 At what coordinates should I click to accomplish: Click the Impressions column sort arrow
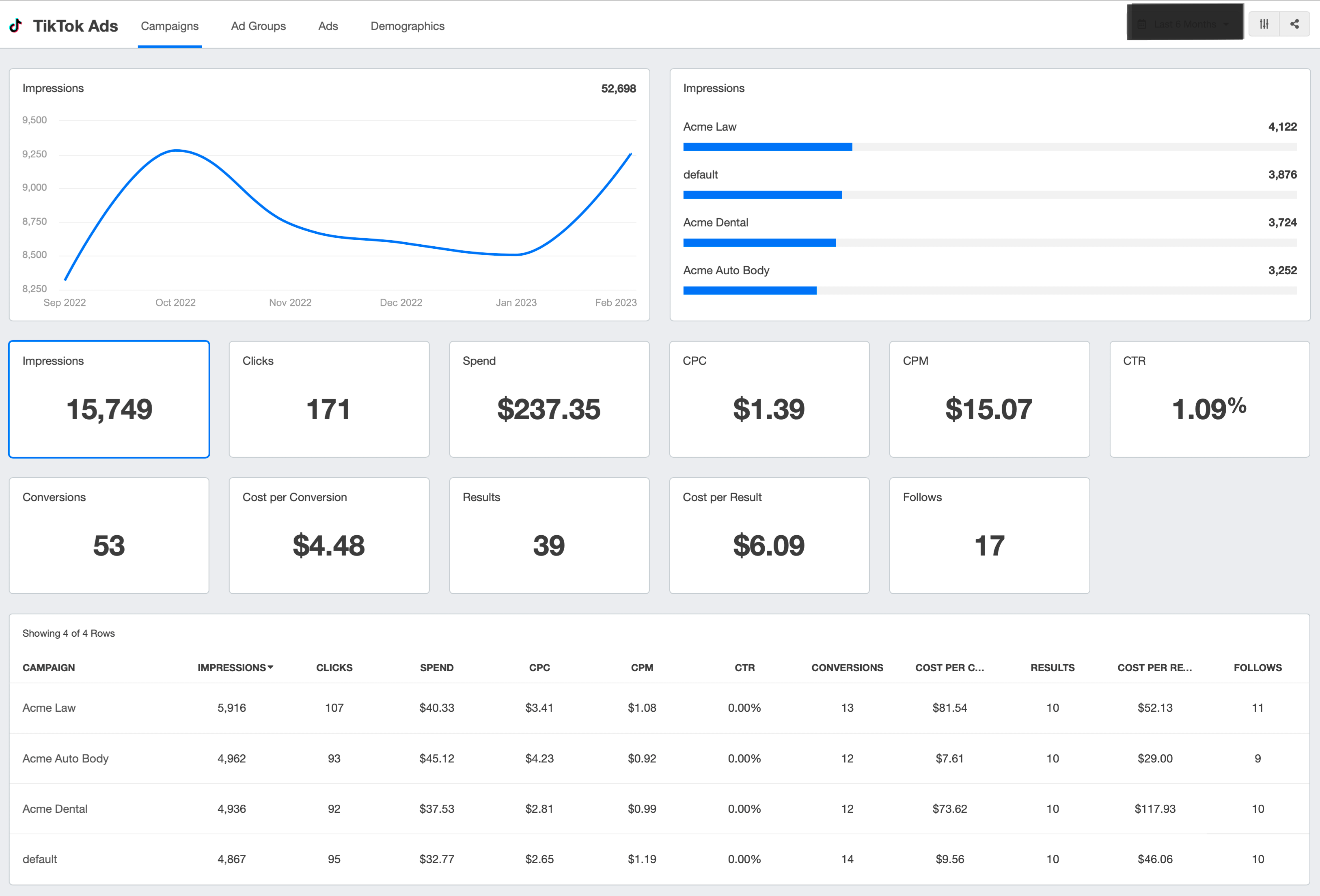(x=270, y=667)
